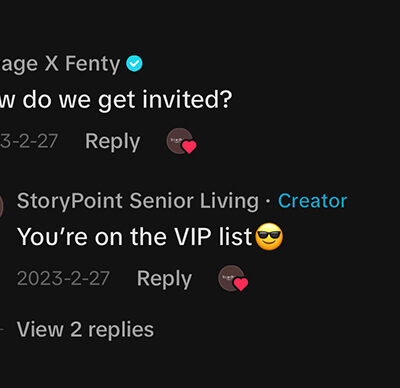This screenshot has height=388, width=400.
Task: Click the 2023-2-27 timestamp on the StoryPoint reply
Action: pyautogui.click(x=63, y=278)
